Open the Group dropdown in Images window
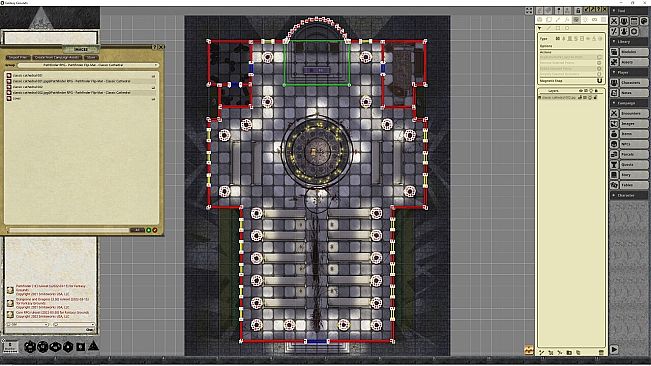 coord(88,65)
